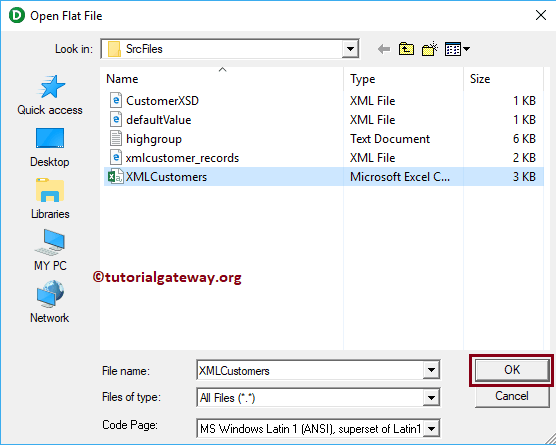Screen dimensions: 556x445
Task: Click the defaultValue file name
Action: coord(159,120)
